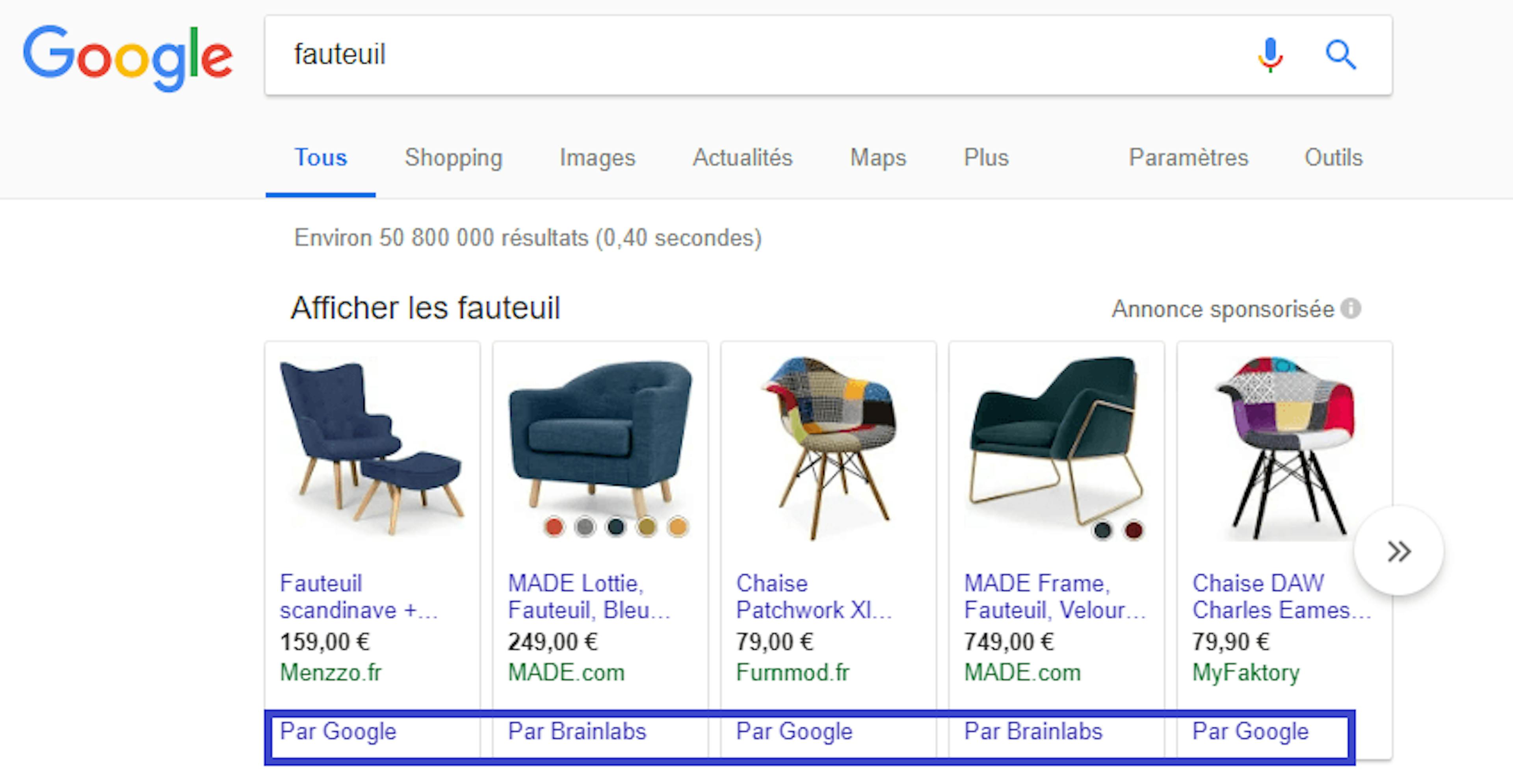Expand the Plus menu
1513x784 pixels.
[985, 157]
